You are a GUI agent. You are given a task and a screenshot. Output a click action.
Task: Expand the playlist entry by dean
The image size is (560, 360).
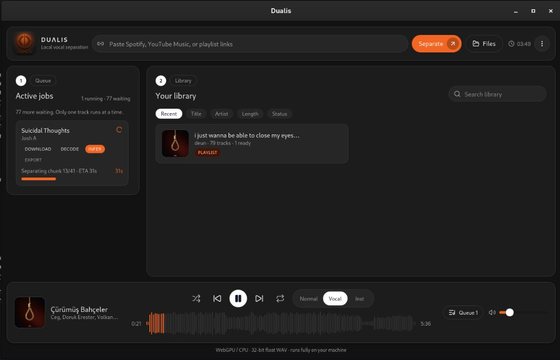pos(252,144)
